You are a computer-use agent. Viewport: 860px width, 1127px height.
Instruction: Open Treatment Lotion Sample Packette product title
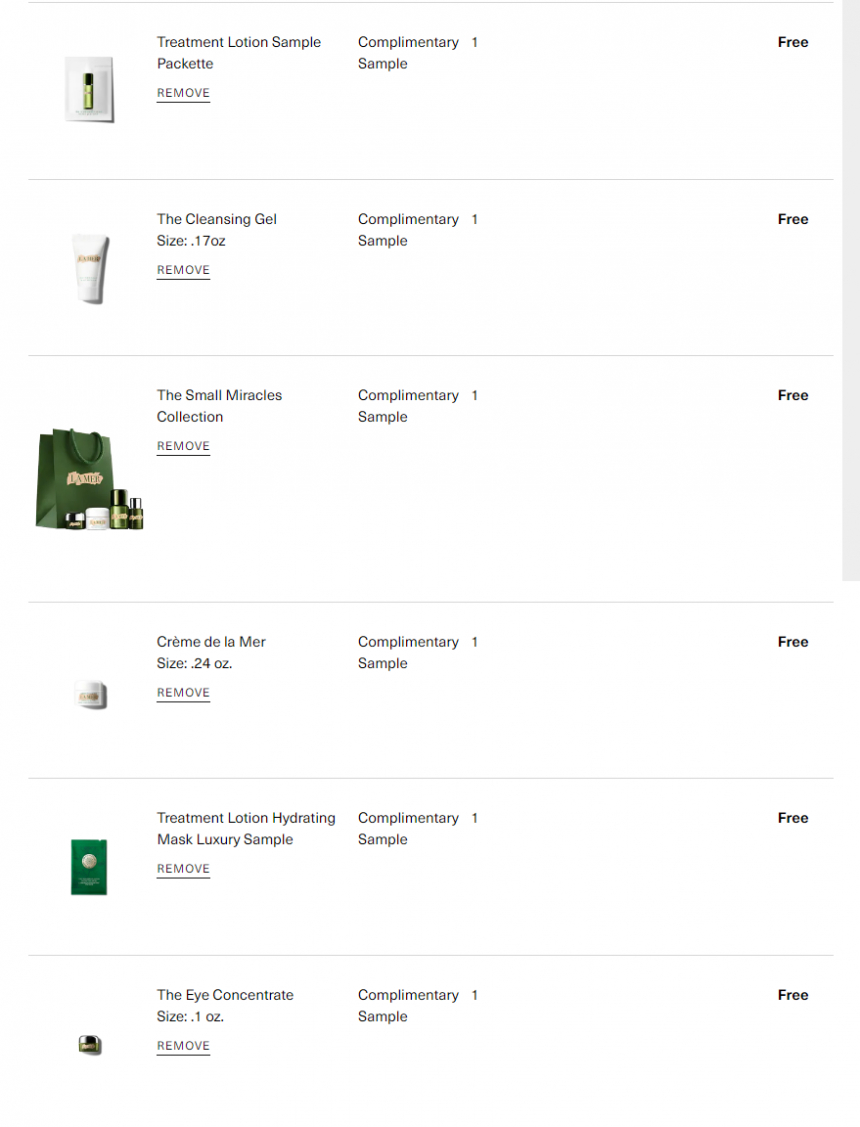(239, 52)
